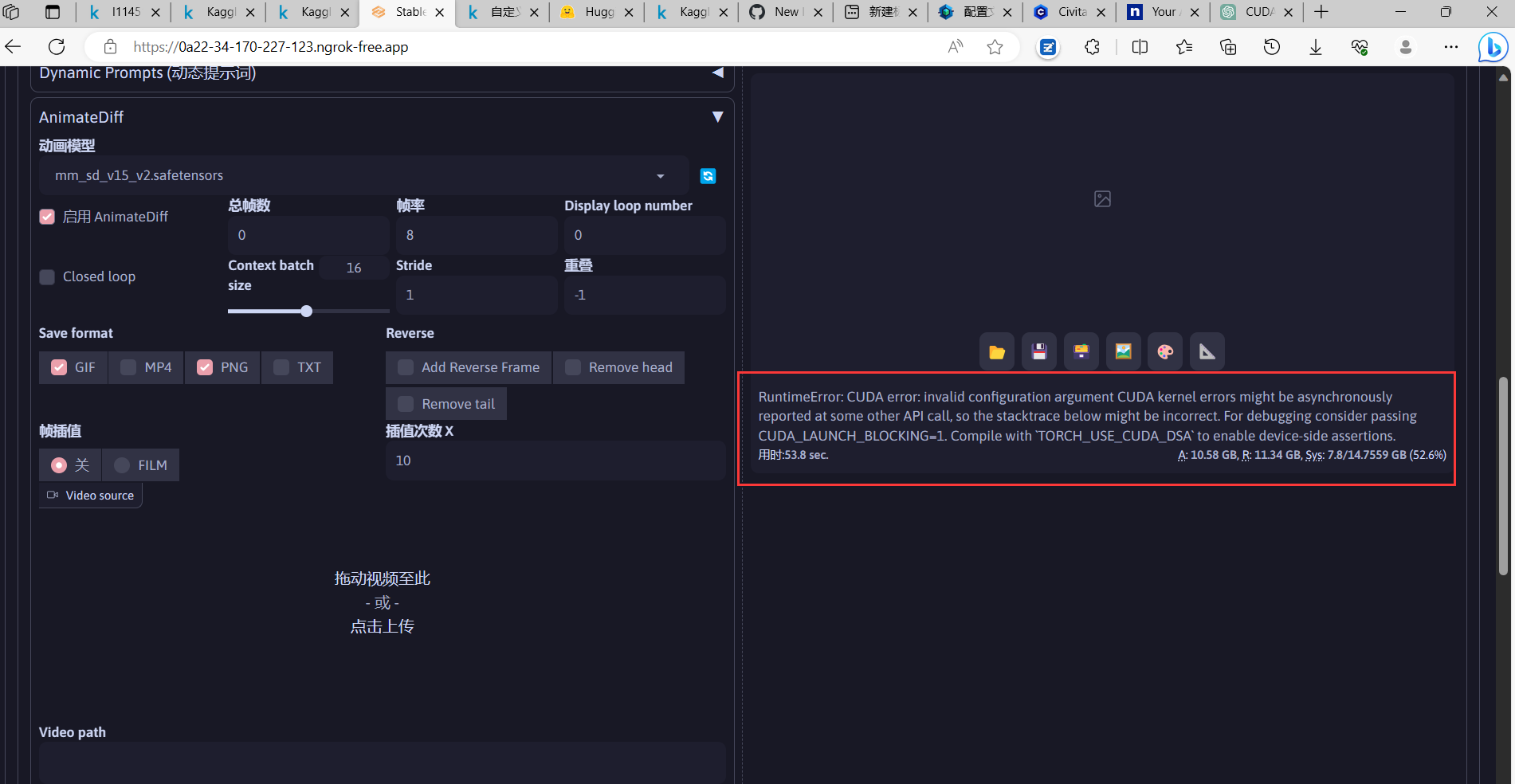Collapse the AnimateDiff panel
Viewport: 1515px width, 784px height.
point(716,116)
